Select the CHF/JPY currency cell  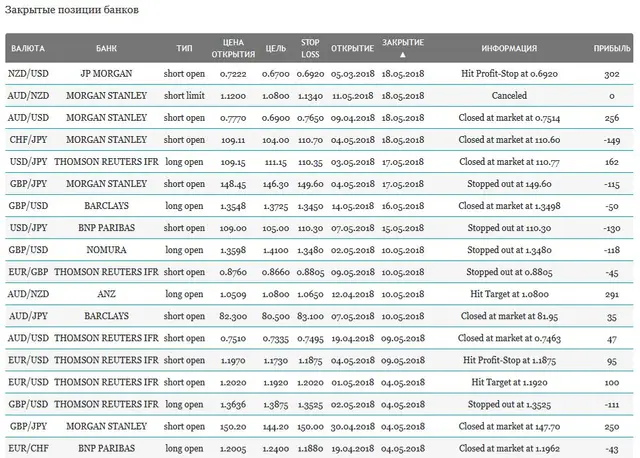(28, 140)
